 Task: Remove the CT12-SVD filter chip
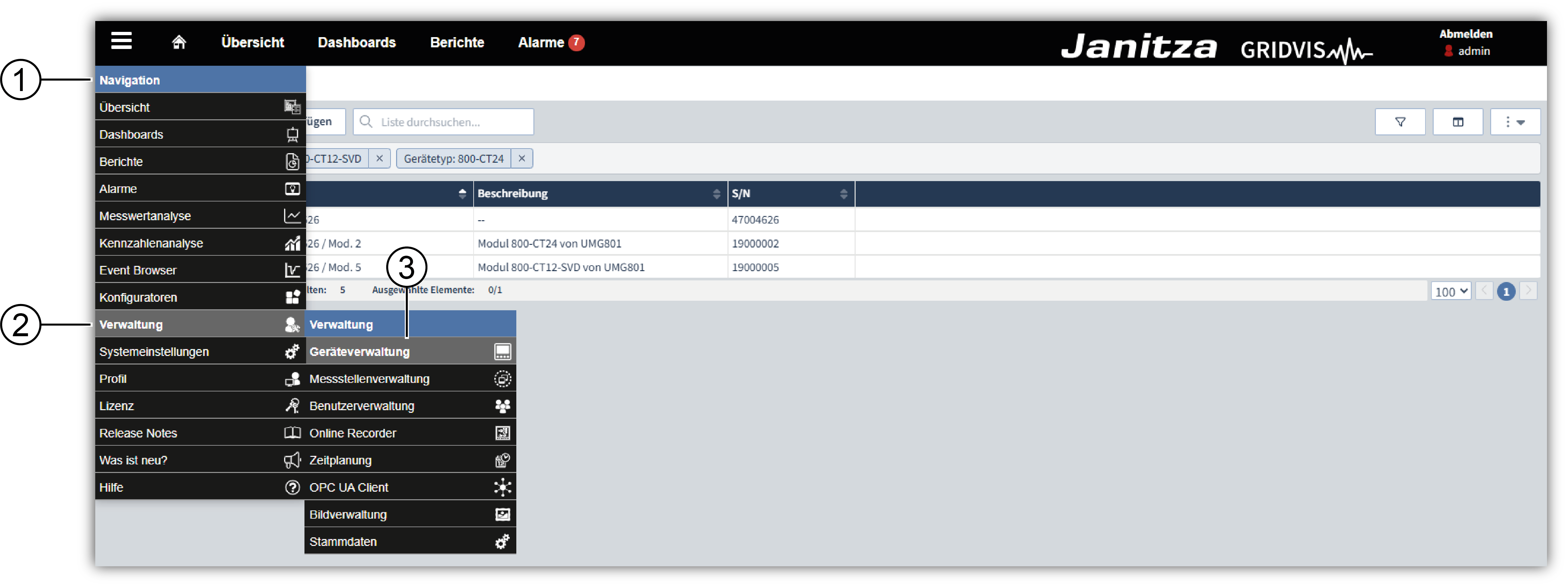tap(379, 158)
